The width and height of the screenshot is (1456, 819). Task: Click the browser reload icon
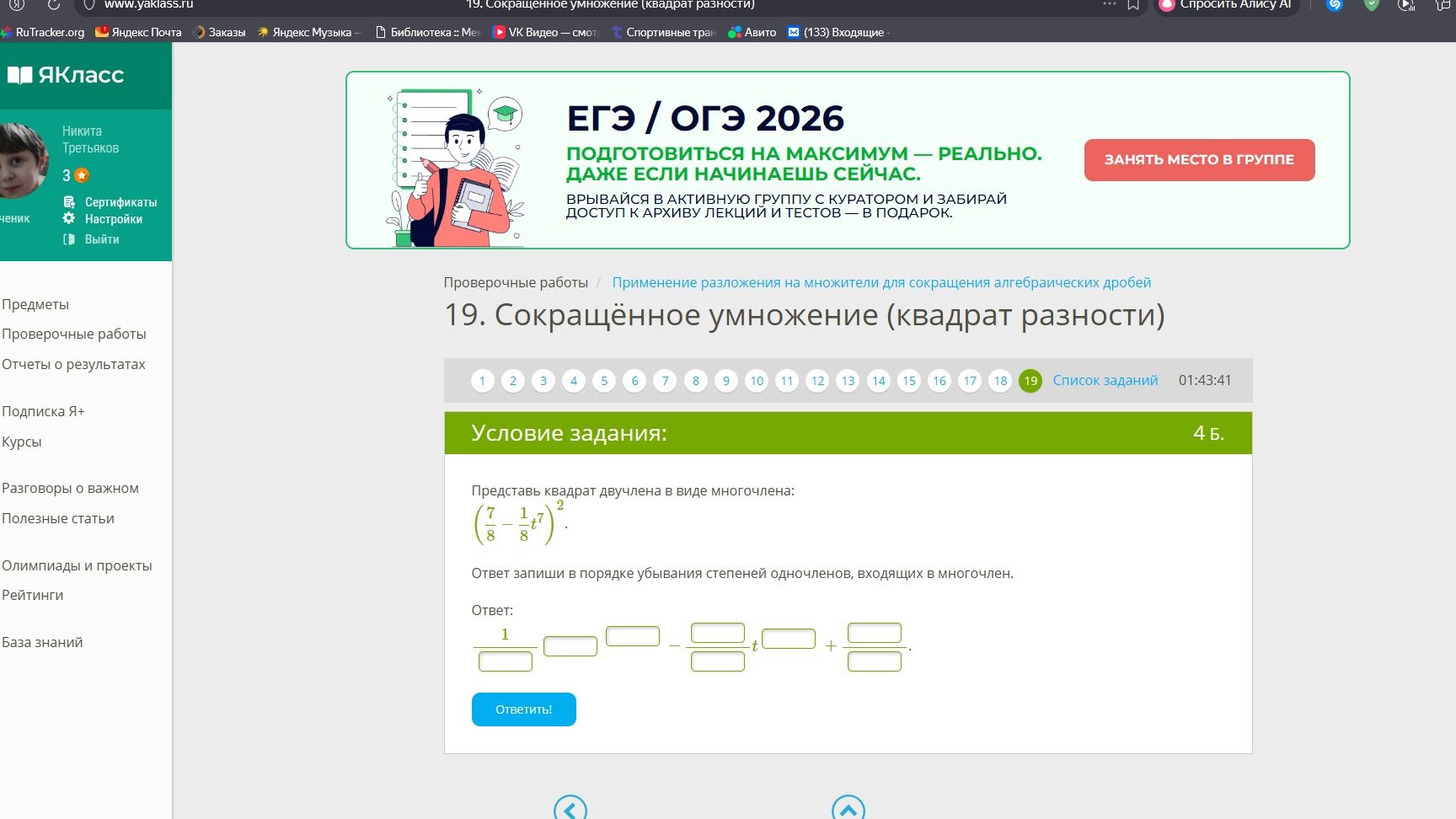coord(54,4)
